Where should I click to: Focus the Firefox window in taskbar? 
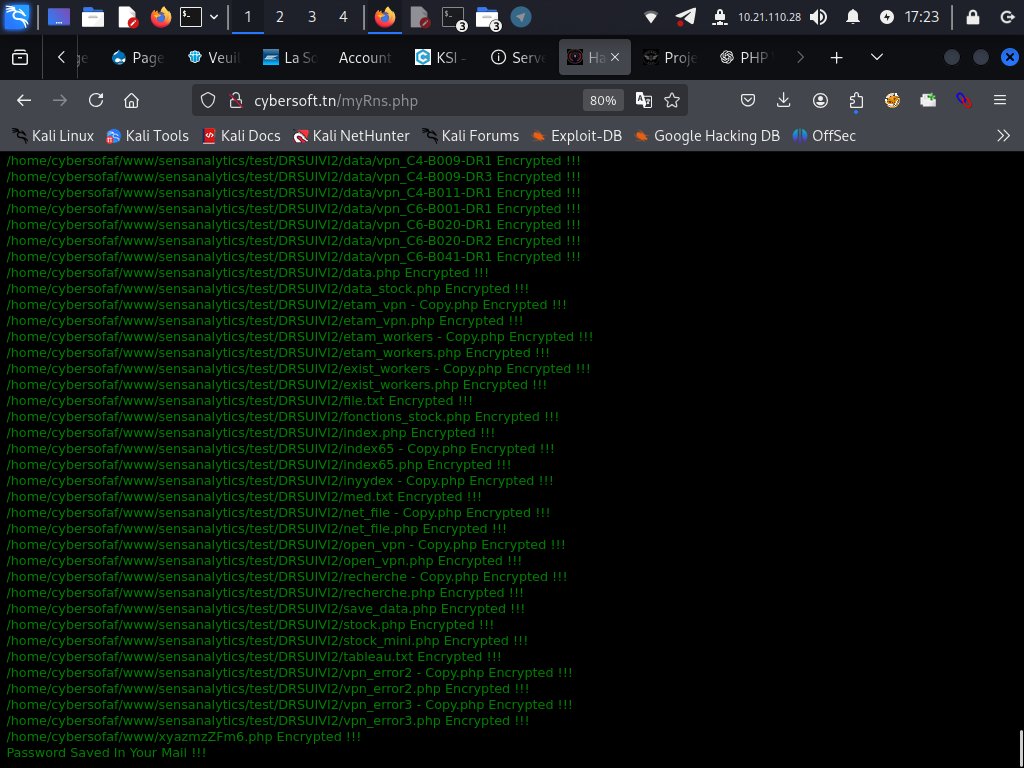pos(385,17)
